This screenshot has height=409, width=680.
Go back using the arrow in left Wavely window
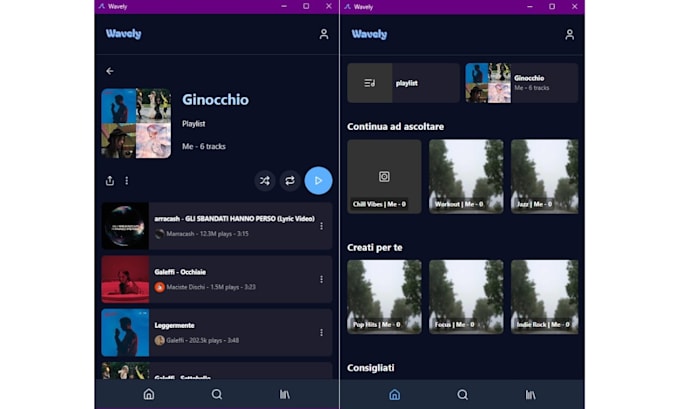110,71
